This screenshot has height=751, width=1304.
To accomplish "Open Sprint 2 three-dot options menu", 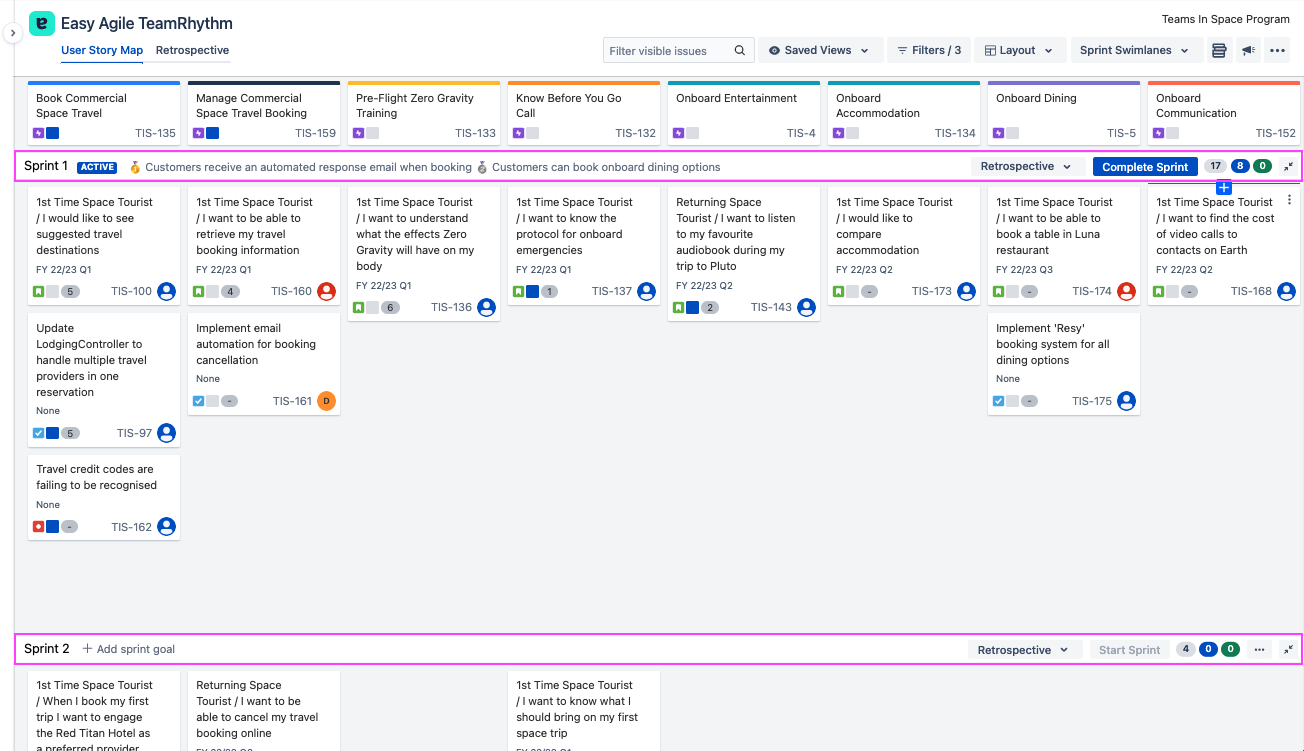I will click(1259, 650).
